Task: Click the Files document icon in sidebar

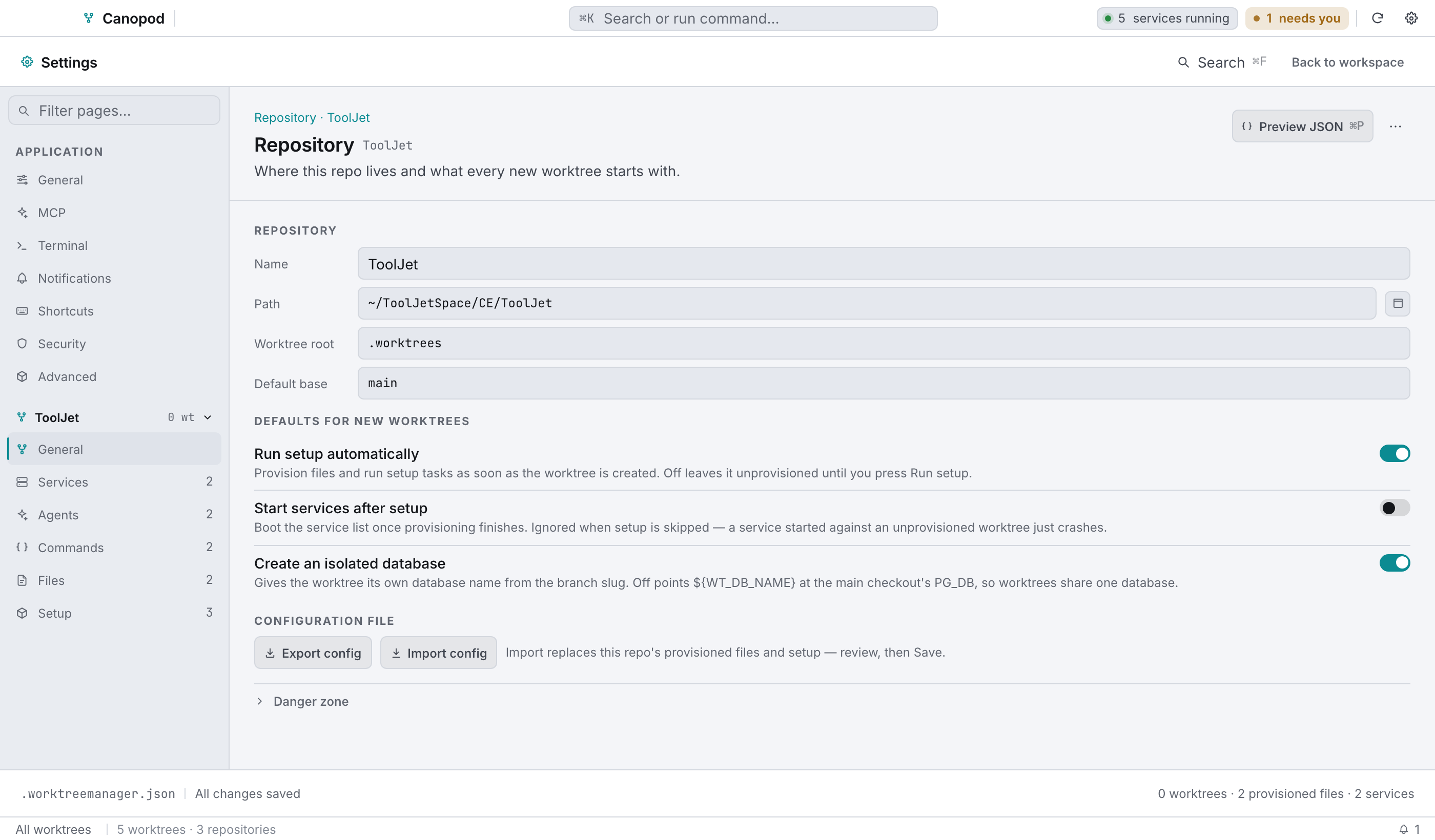Action: tap(22, 580)
